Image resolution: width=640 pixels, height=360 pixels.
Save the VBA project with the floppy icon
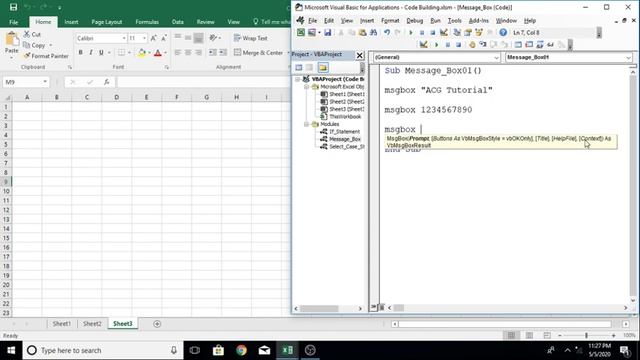[327, 32]
